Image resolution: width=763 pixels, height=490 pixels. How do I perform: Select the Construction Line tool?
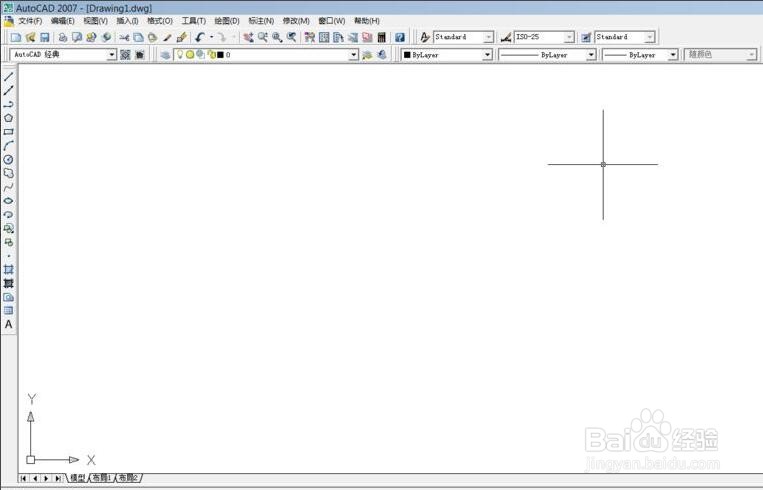click(8, 91)
